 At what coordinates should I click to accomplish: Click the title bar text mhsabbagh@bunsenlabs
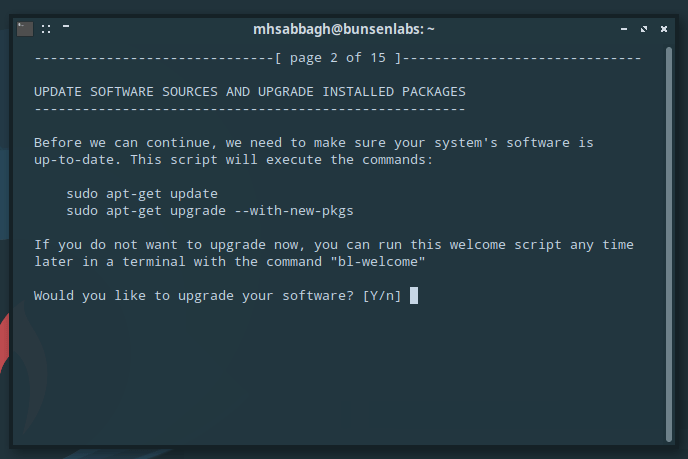click(344, 29)
